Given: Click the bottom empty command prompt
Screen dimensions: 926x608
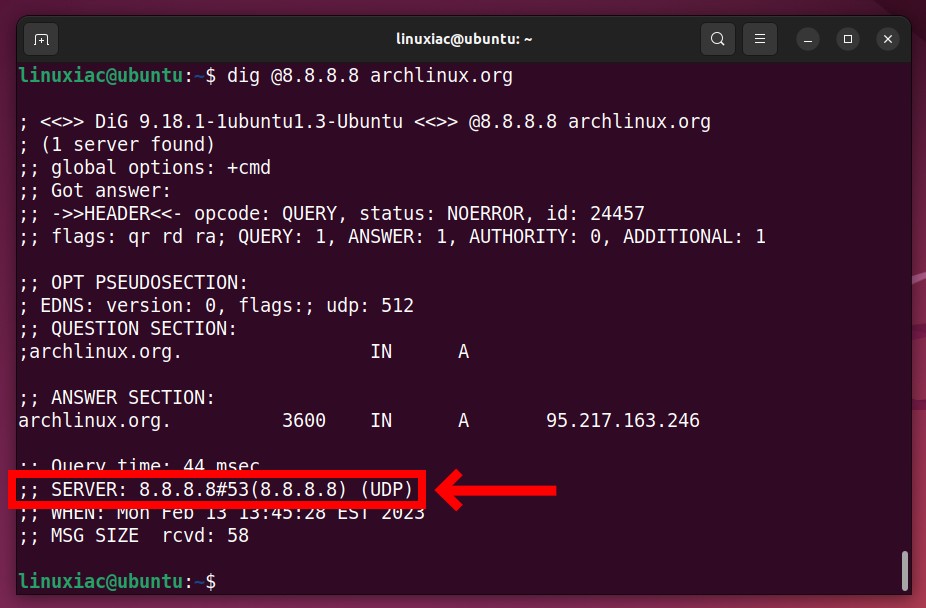Looking at the screenshot, I should click(x=118, y=581).
